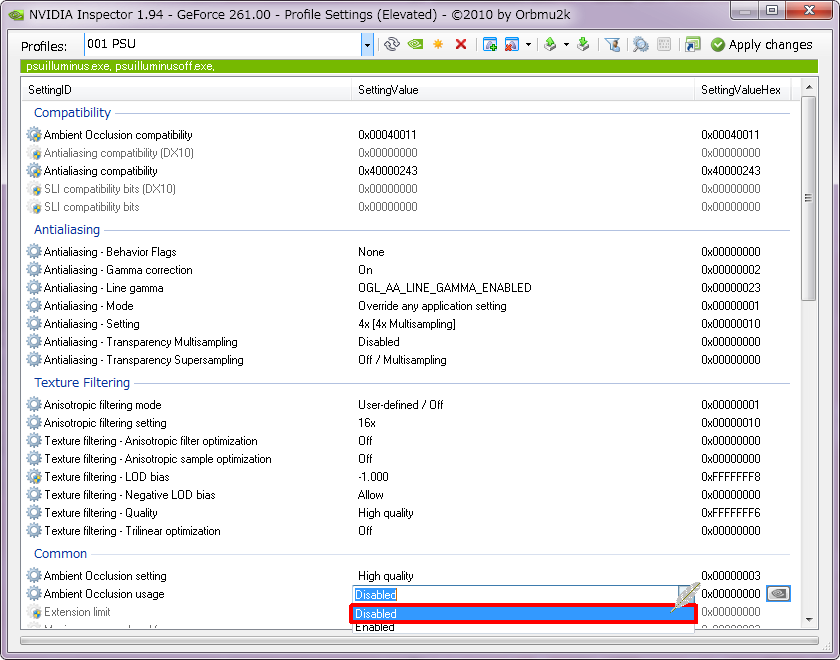The height and width of the screenshot is (660, 840).
Task: Select Disabled in the dropdown list
Action: pyautogui.click(x=523, y=613)
